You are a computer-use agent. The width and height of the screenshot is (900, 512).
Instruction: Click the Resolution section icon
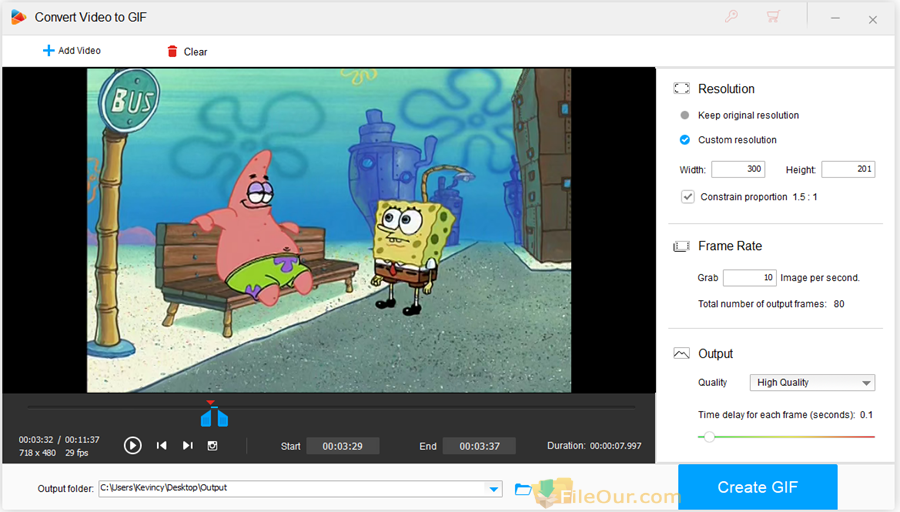tap(681, 88)
